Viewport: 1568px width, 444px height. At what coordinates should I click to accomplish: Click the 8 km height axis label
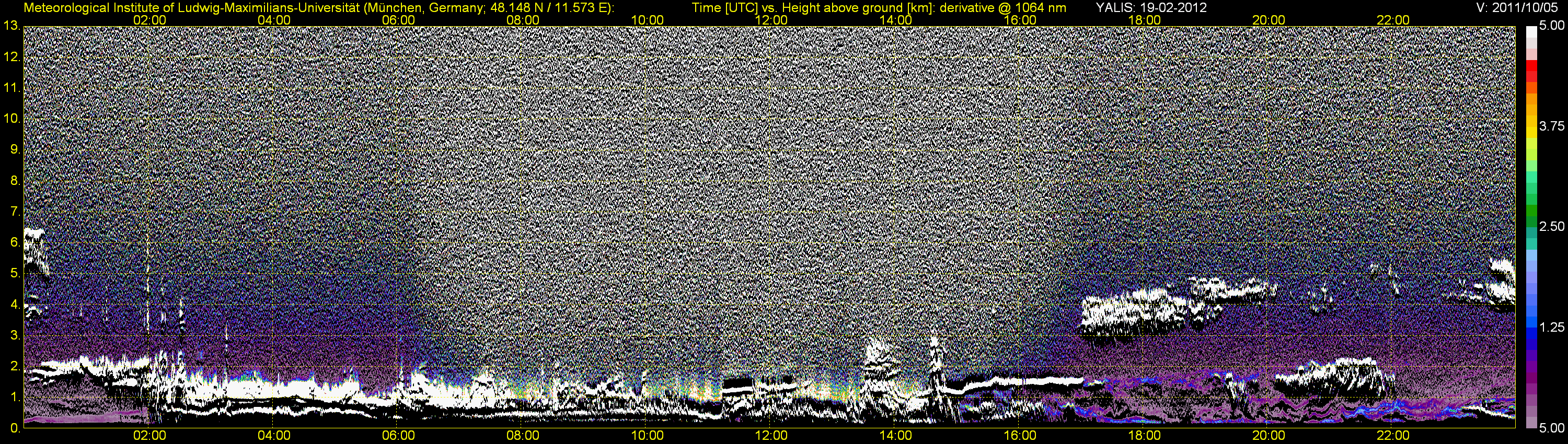tap(15, 181)
